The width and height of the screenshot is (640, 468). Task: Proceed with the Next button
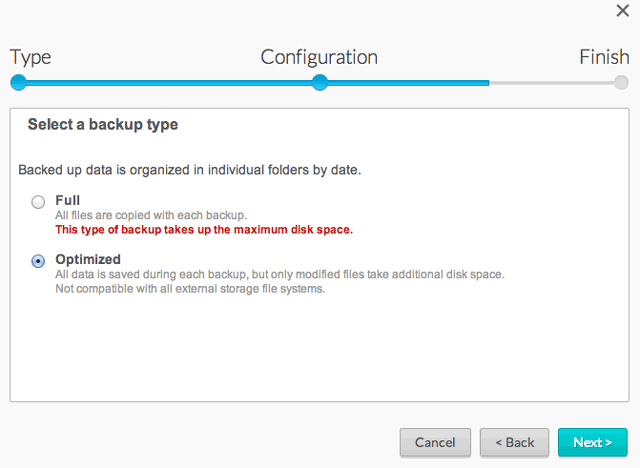592,442
